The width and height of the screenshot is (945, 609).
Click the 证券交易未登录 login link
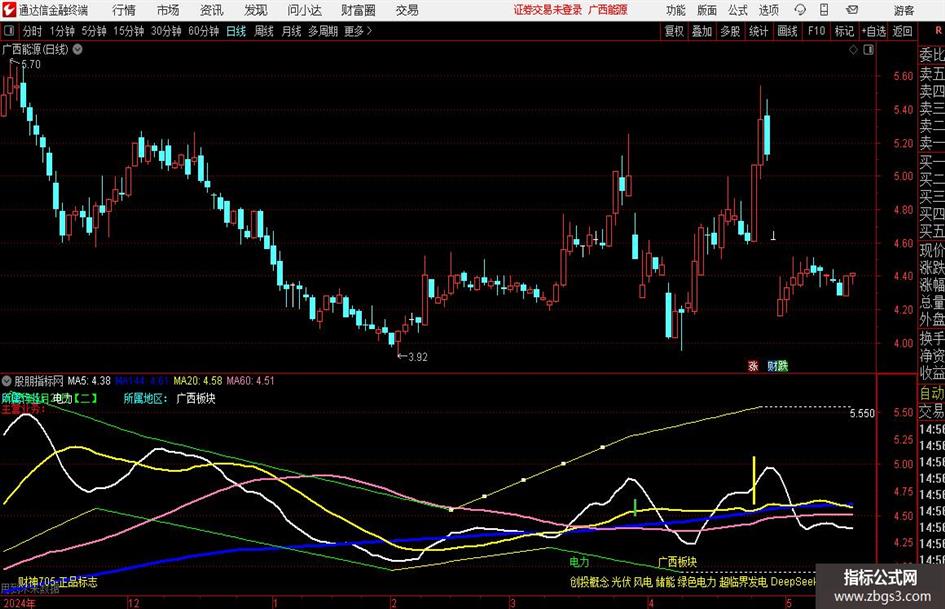[548, 10]
